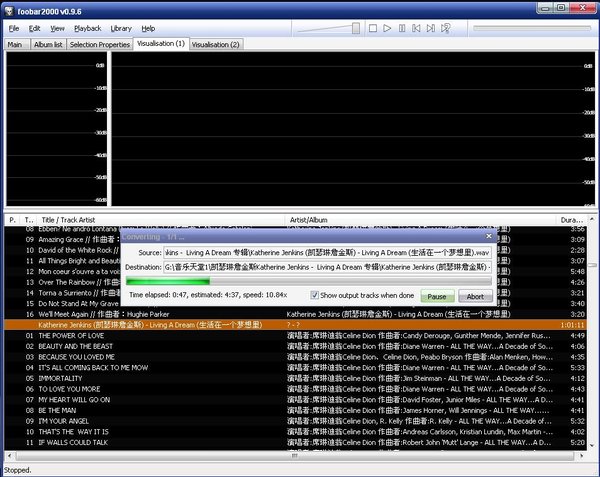
Task: Select the Visualisation (2) tab
Action: (x=216, y=45)
